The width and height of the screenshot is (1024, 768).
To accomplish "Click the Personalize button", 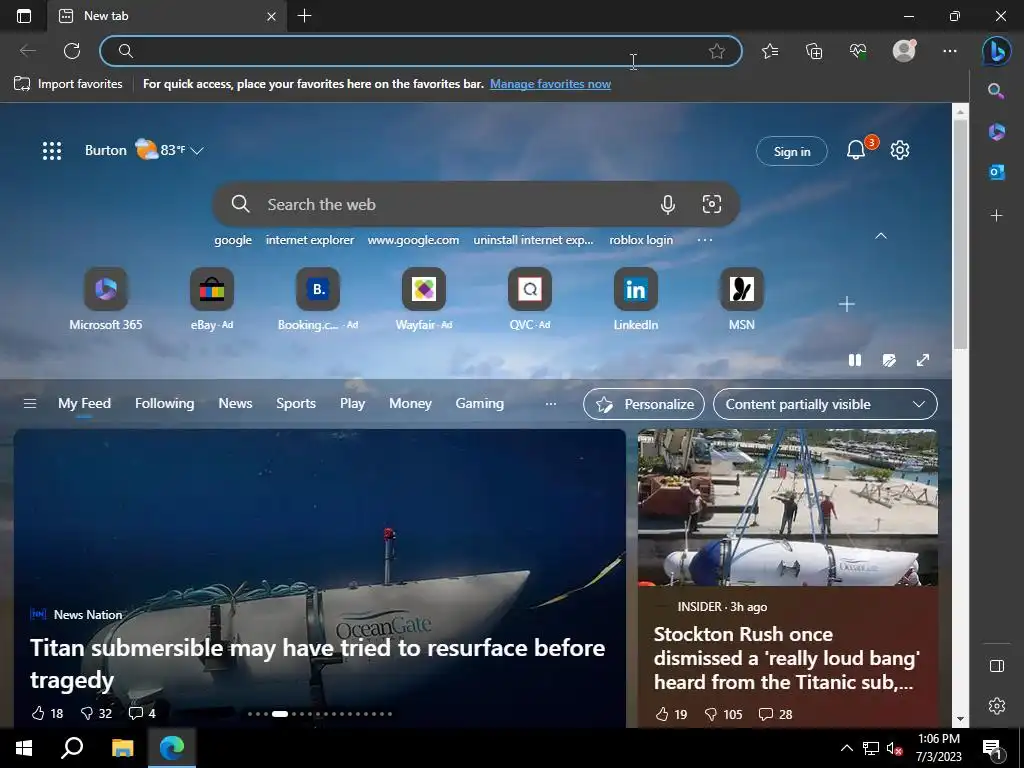I will 644,404.
